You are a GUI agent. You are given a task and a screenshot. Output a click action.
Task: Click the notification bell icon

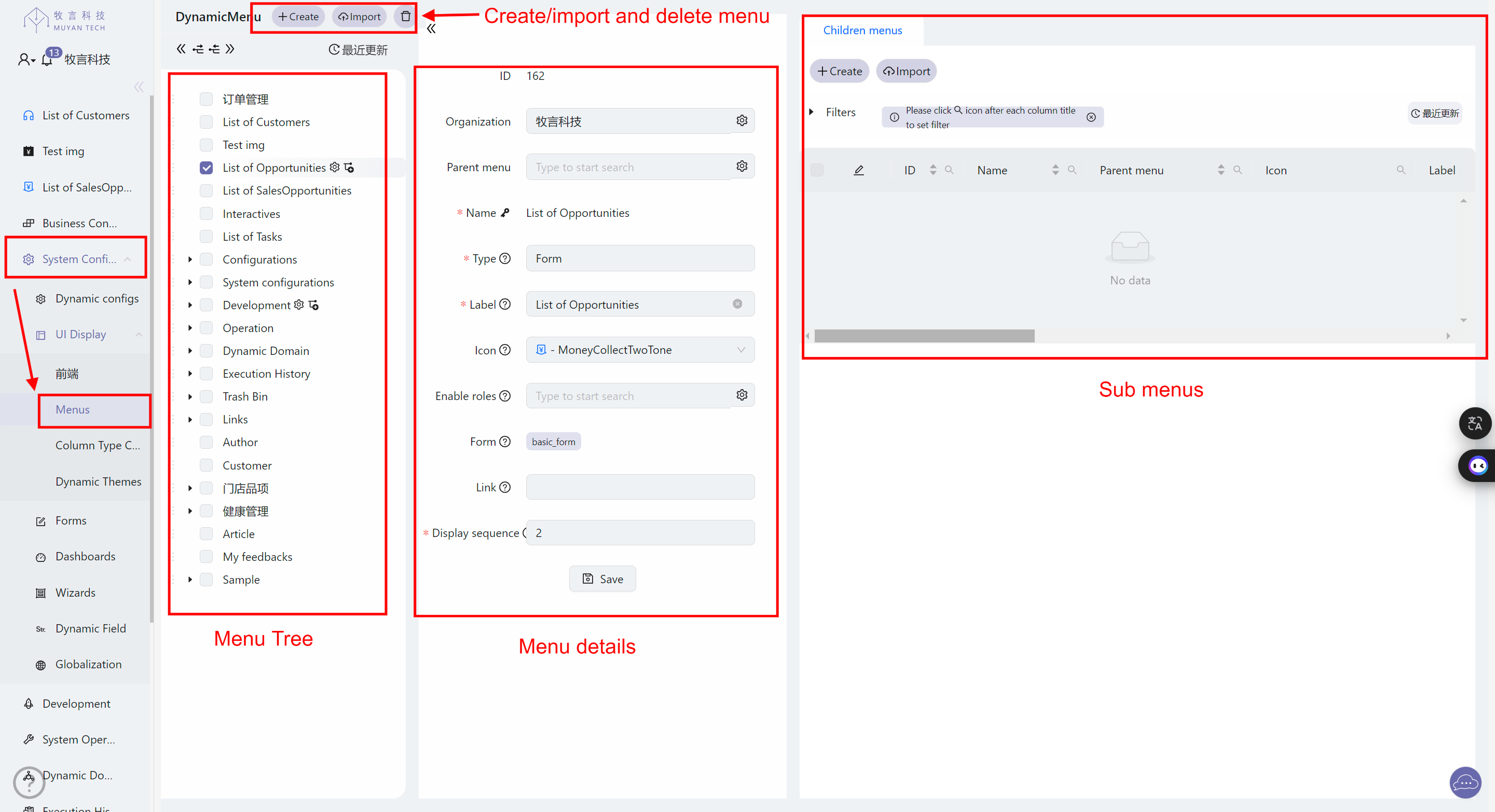(x=47, y=59)
